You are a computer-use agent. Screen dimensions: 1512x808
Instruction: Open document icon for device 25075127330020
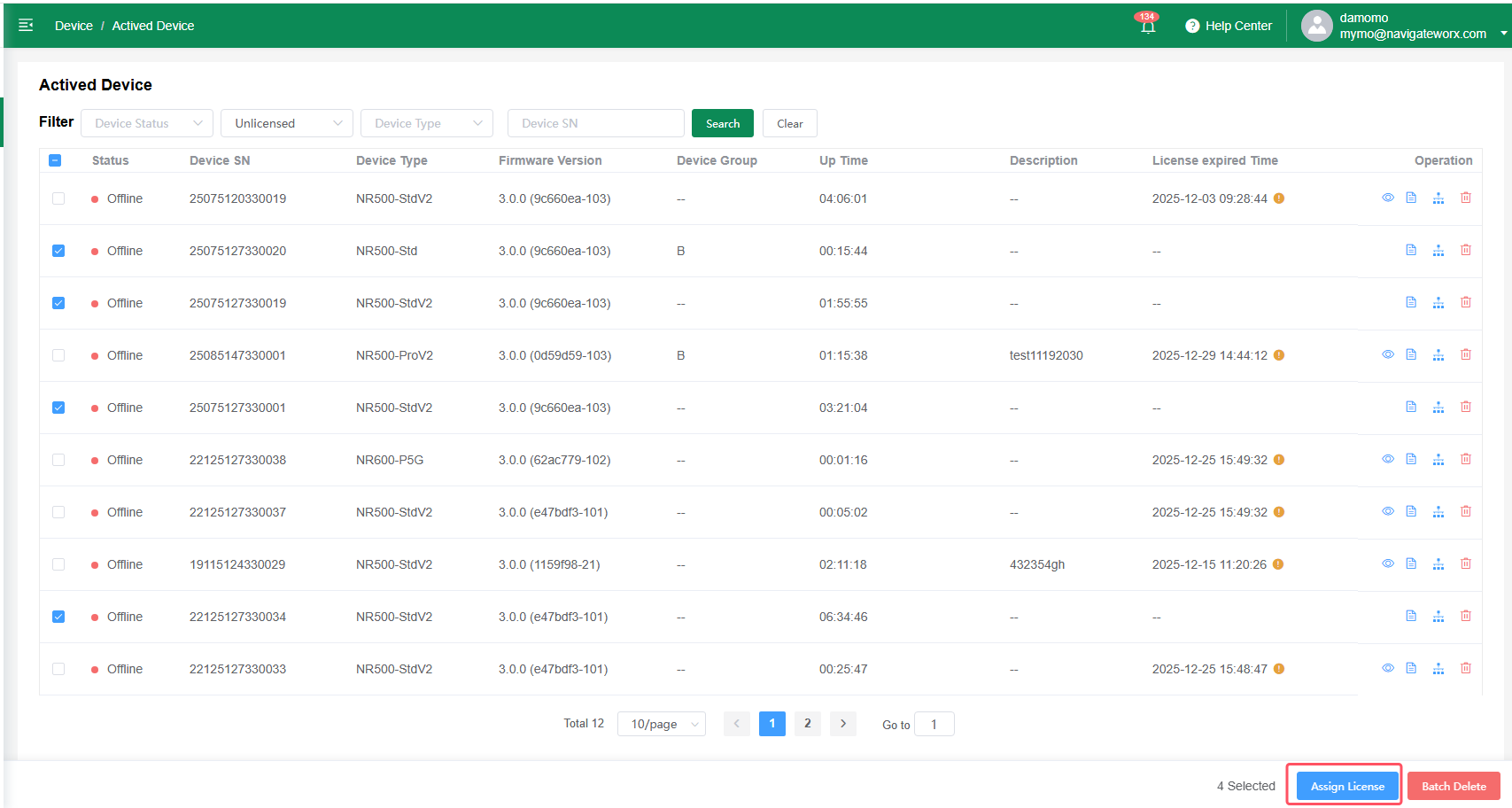pos(1411,251)
